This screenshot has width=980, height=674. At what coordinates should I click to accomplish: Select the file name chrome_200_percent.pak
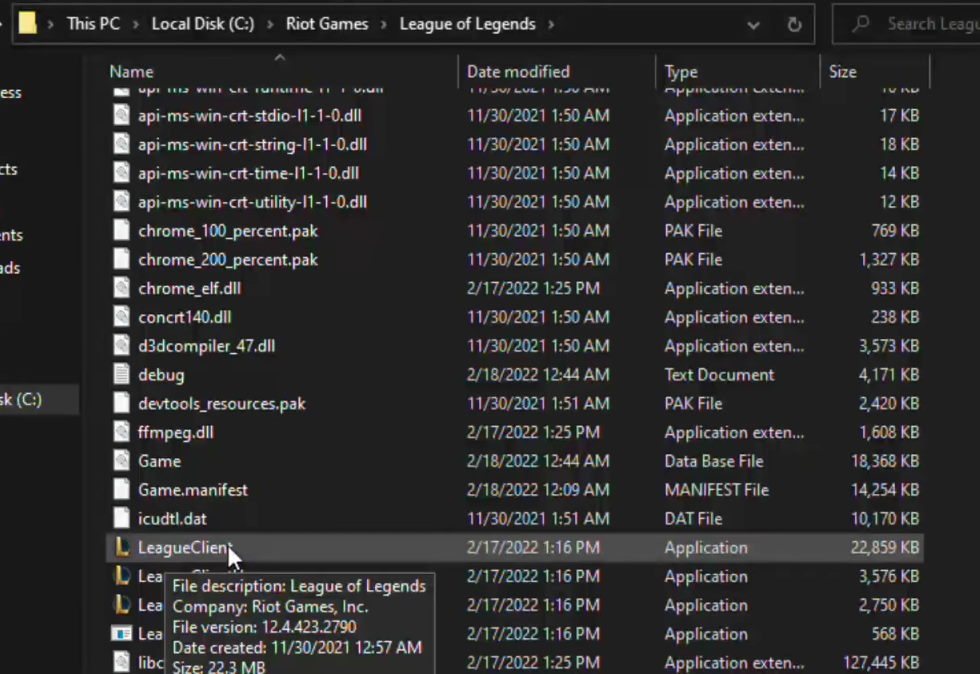(x=228, y=259)
